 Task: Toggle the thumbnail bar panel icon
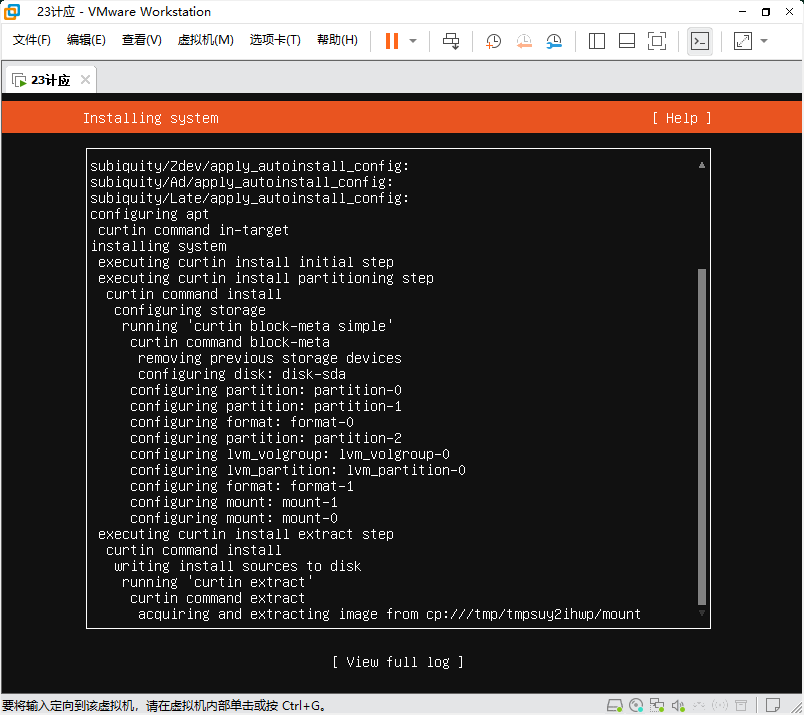(627, 41)
